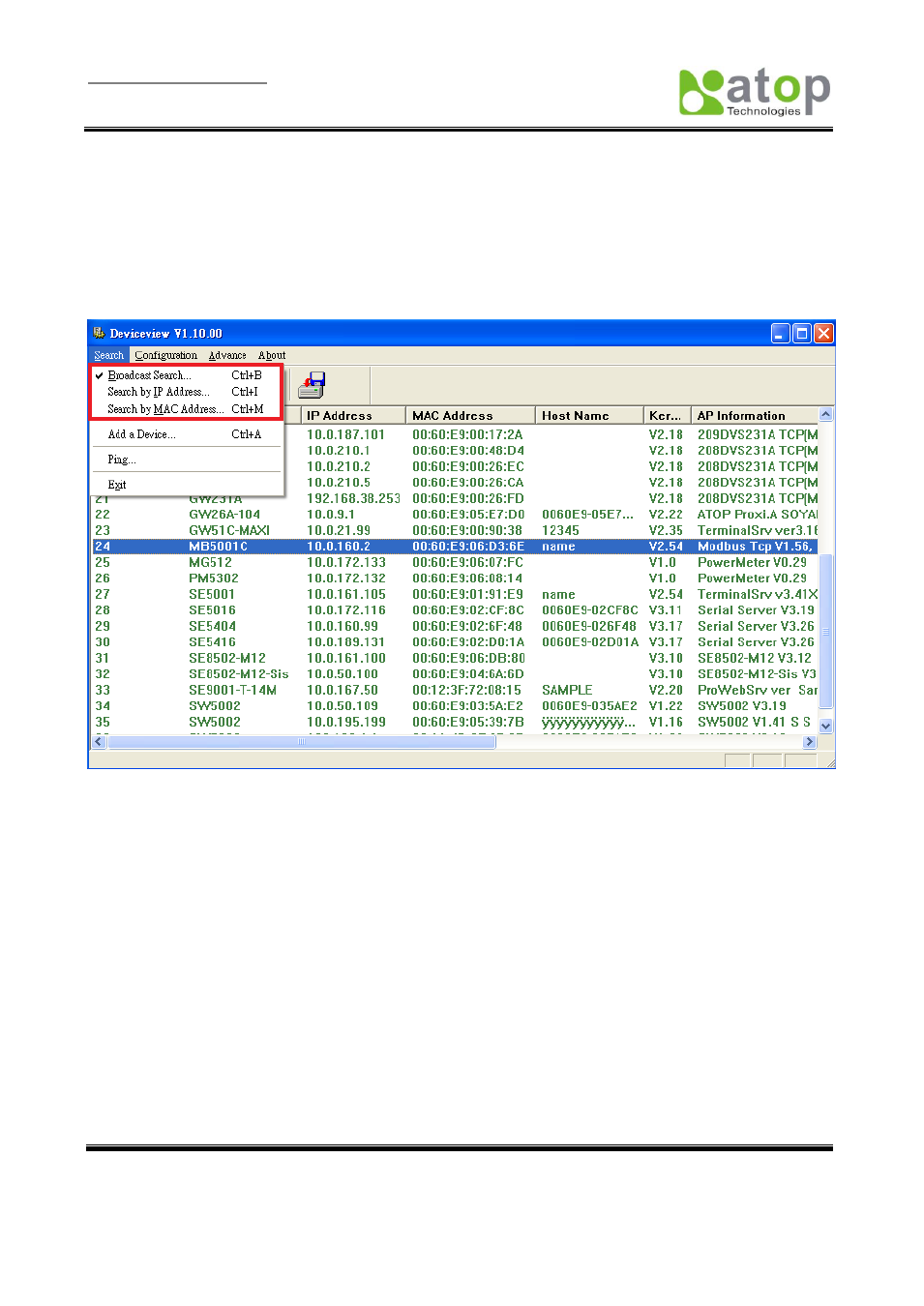Image resolution: width=924 pixels, height=1306 pixels.
Task: Select device row SE5001
Action: tap(455, 594)
